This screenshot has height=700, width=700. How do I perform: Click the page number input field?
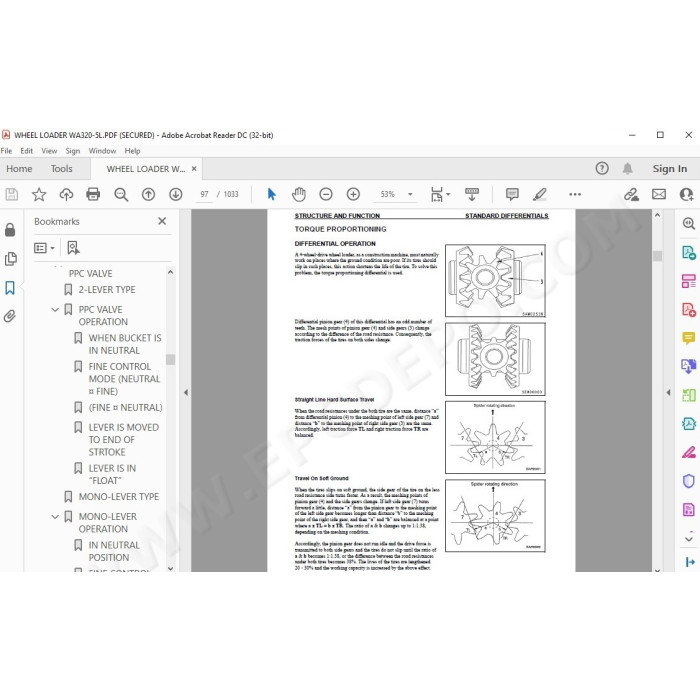(x=204, y=194)
